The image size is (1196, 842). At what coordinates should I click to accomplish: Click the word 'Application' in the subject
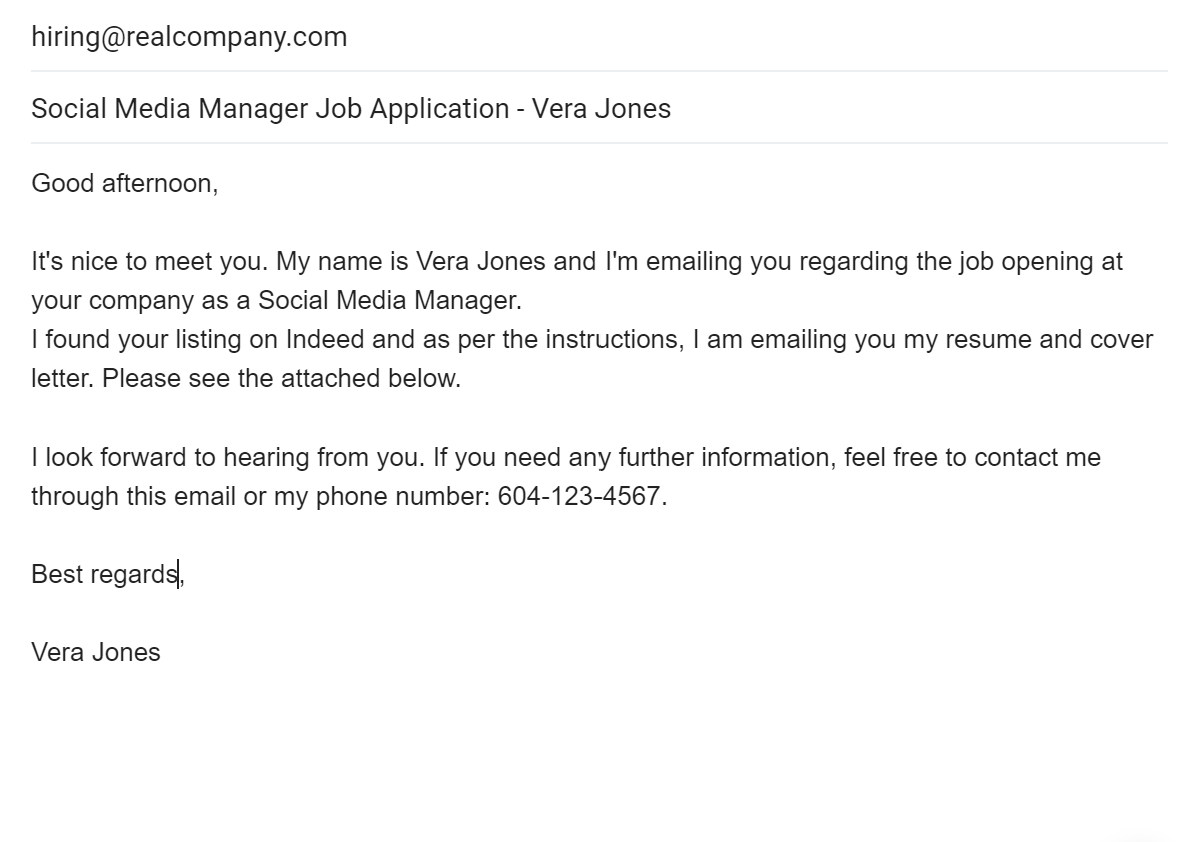click(x=439, y=108)
